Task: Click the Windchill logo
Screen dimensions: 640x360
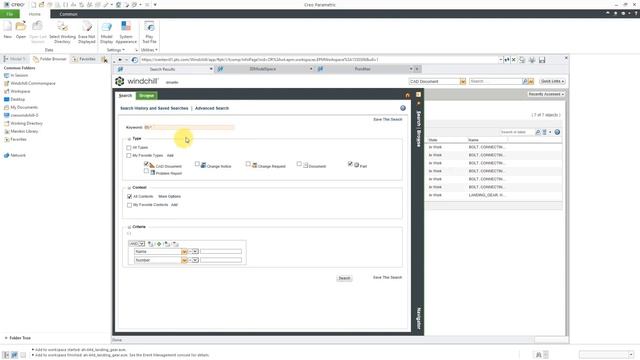Action: coord(137,81)
